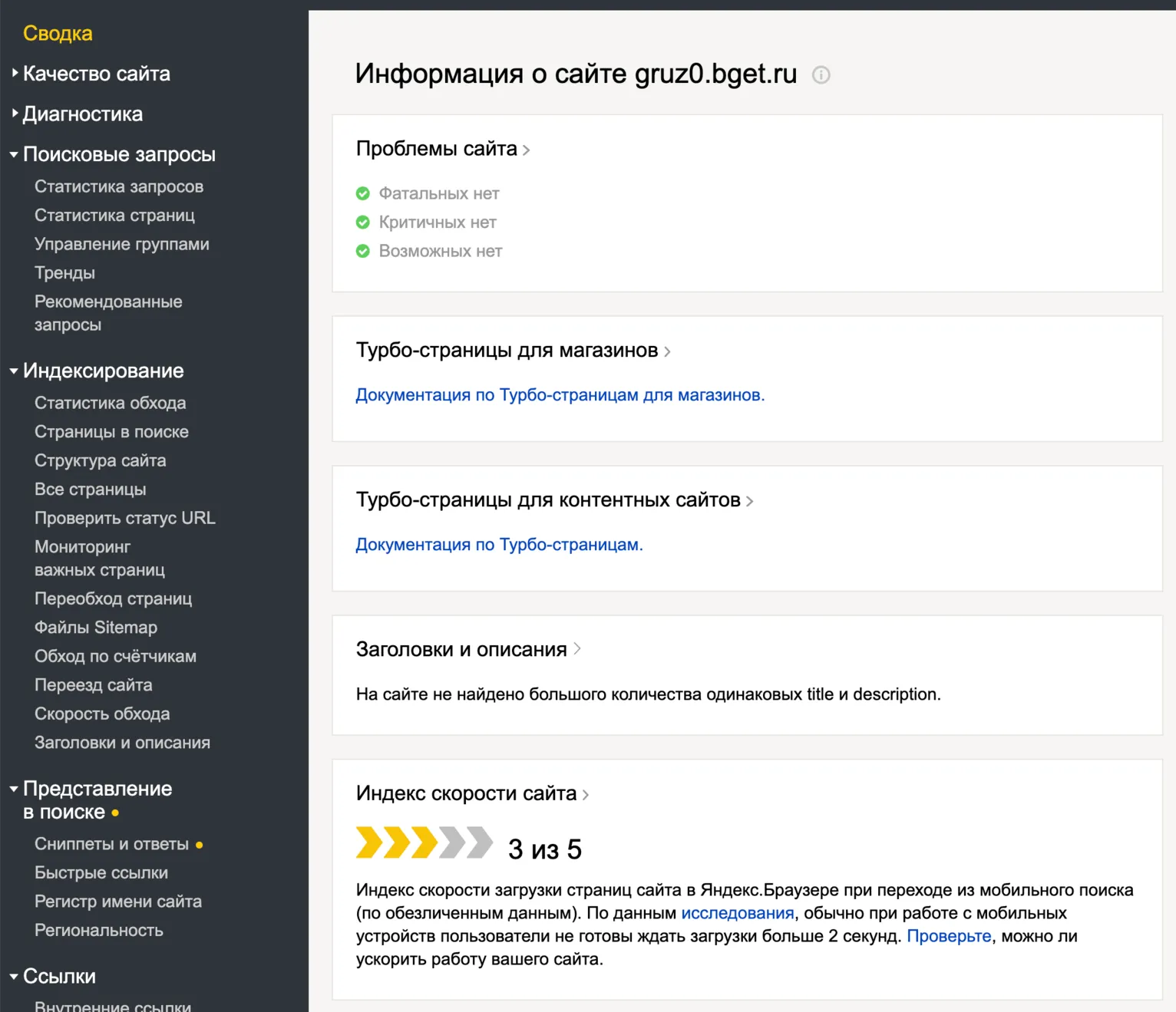Click the green check next to Критичных нет
This screenshot has height=1012, width=1176.
point(363,223)
